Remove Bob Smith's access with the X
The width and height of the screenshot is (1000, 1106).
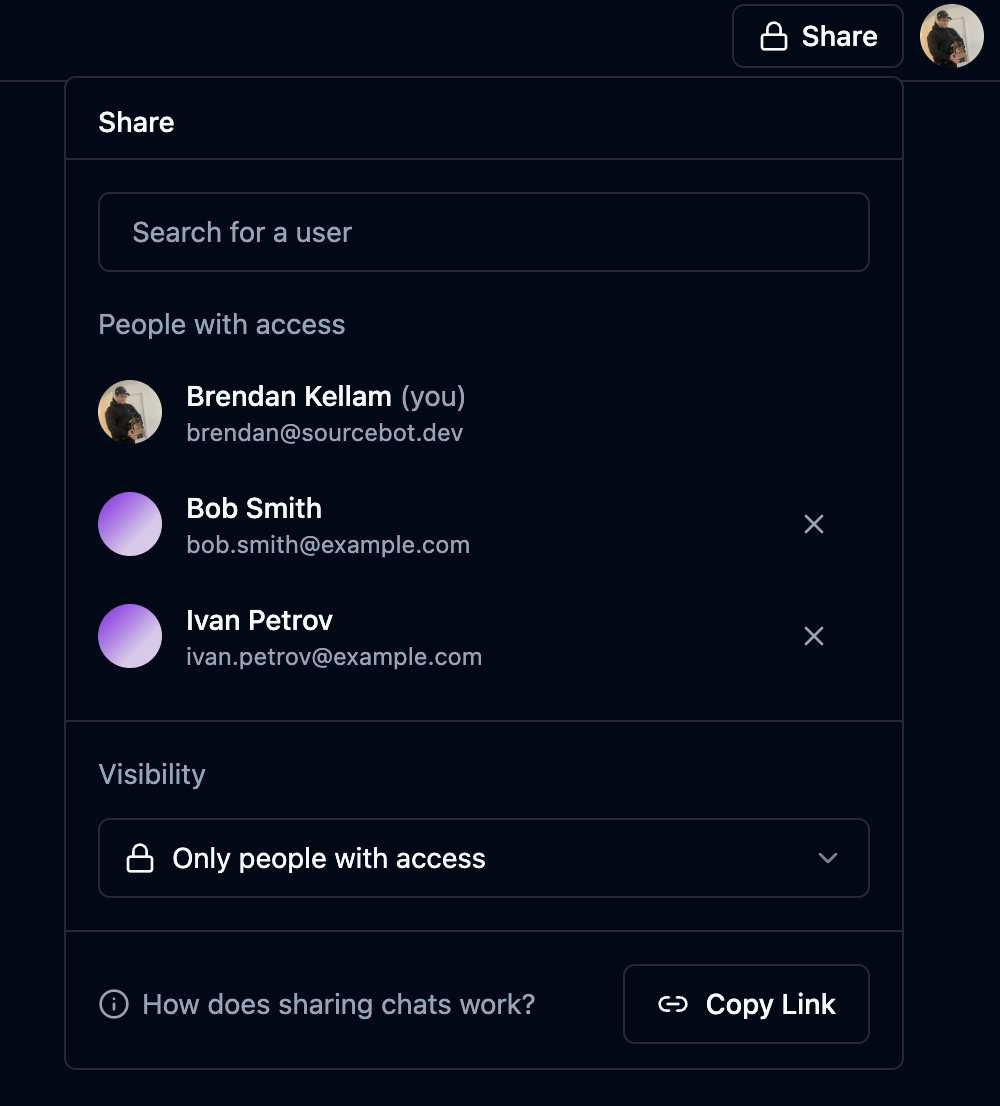click(813, 524)
